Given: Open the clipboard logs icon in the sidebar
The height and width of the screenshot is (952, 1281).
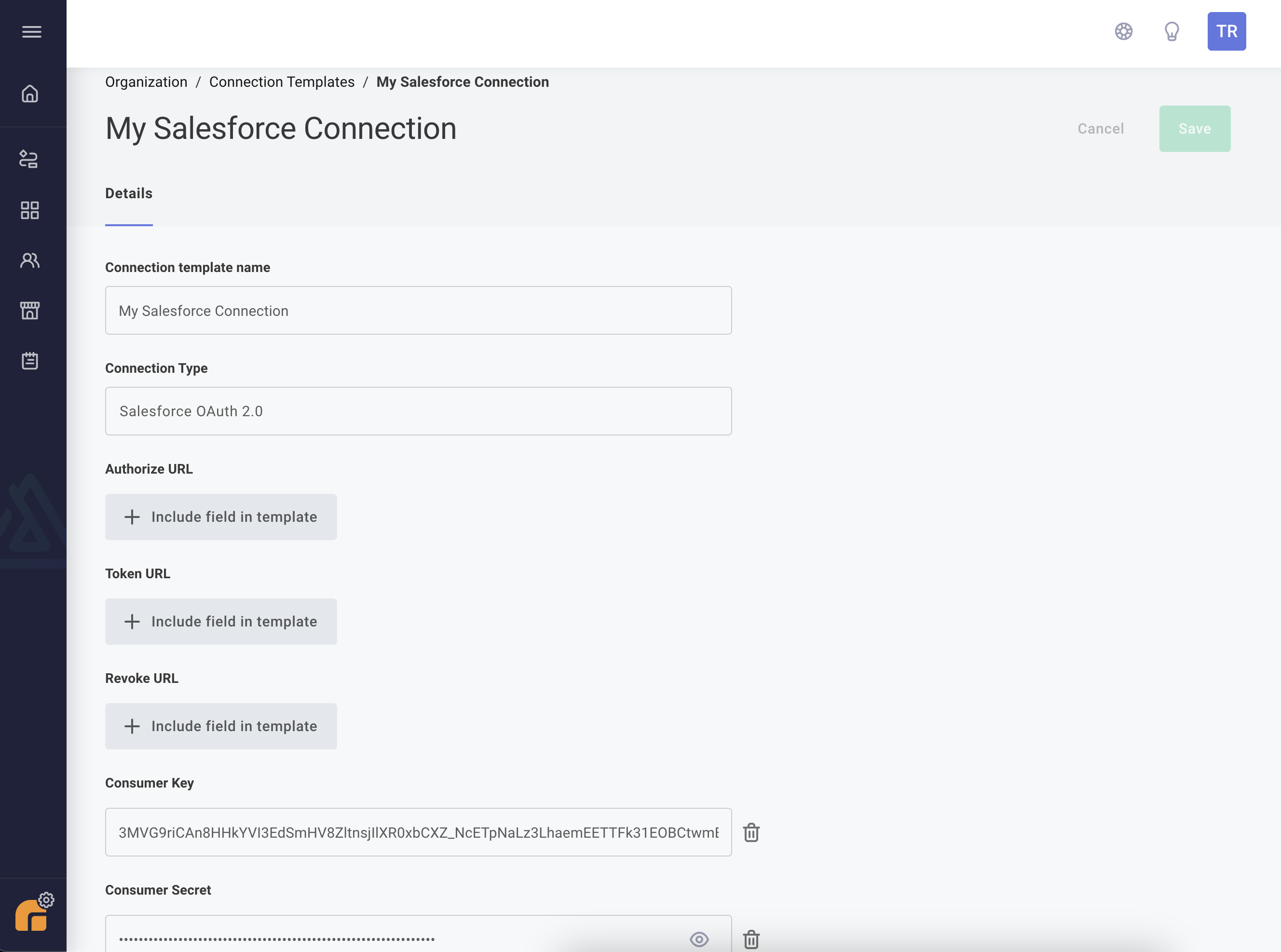Looking at the screenshot, I should point(30,361).
